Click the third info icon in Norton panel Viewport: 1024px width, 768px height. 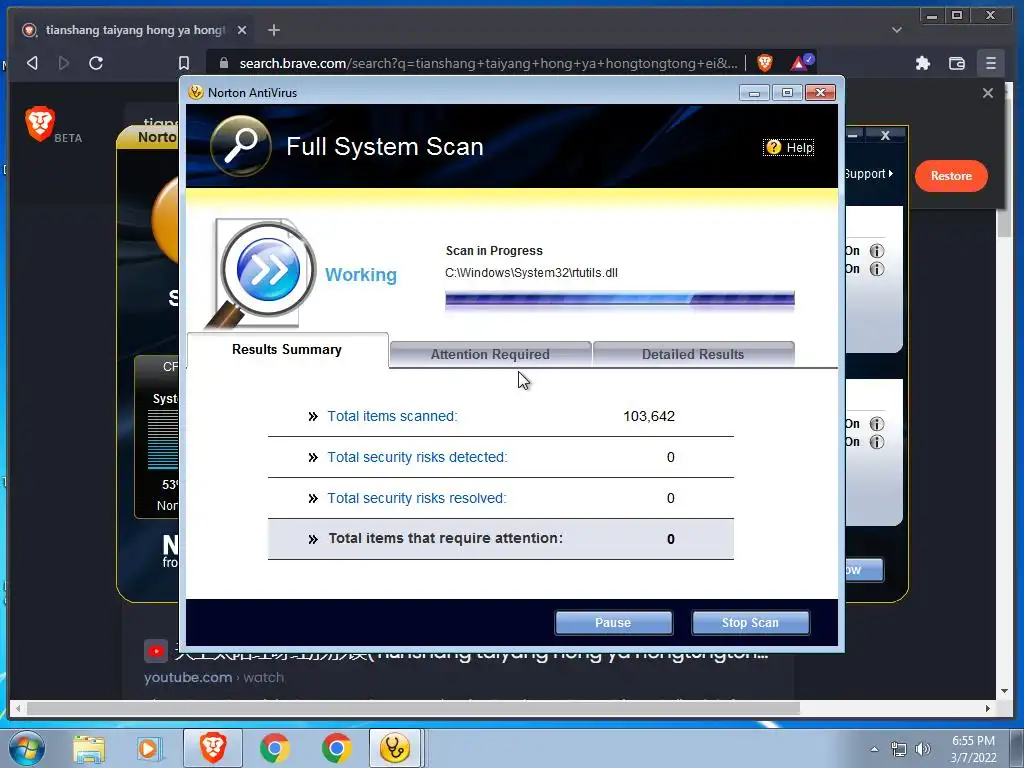click(x=877, y=424)
